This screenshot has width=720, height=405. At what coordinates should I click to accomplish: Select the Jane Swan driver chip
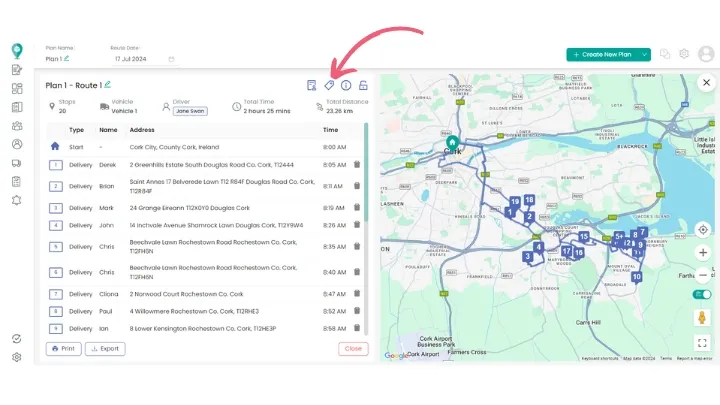(190, 111)
